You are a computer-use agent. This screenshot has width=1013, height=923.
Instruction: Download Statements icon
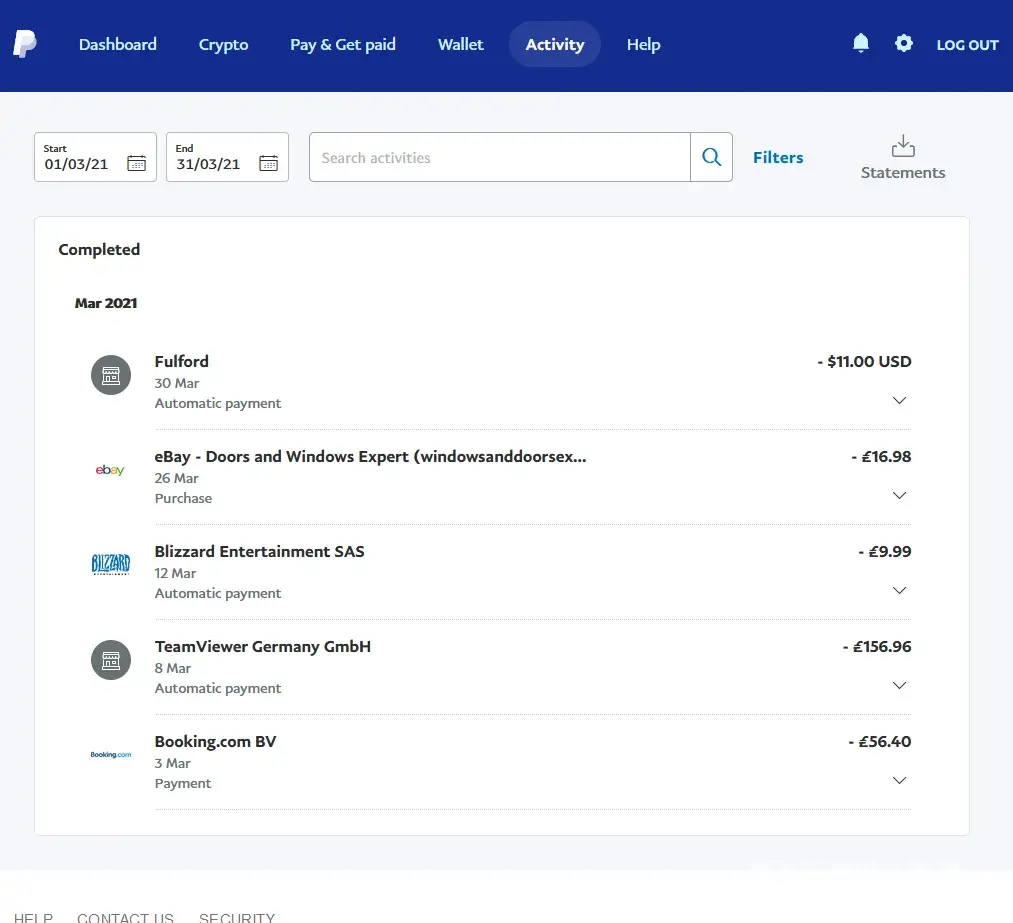click(902, 147)
